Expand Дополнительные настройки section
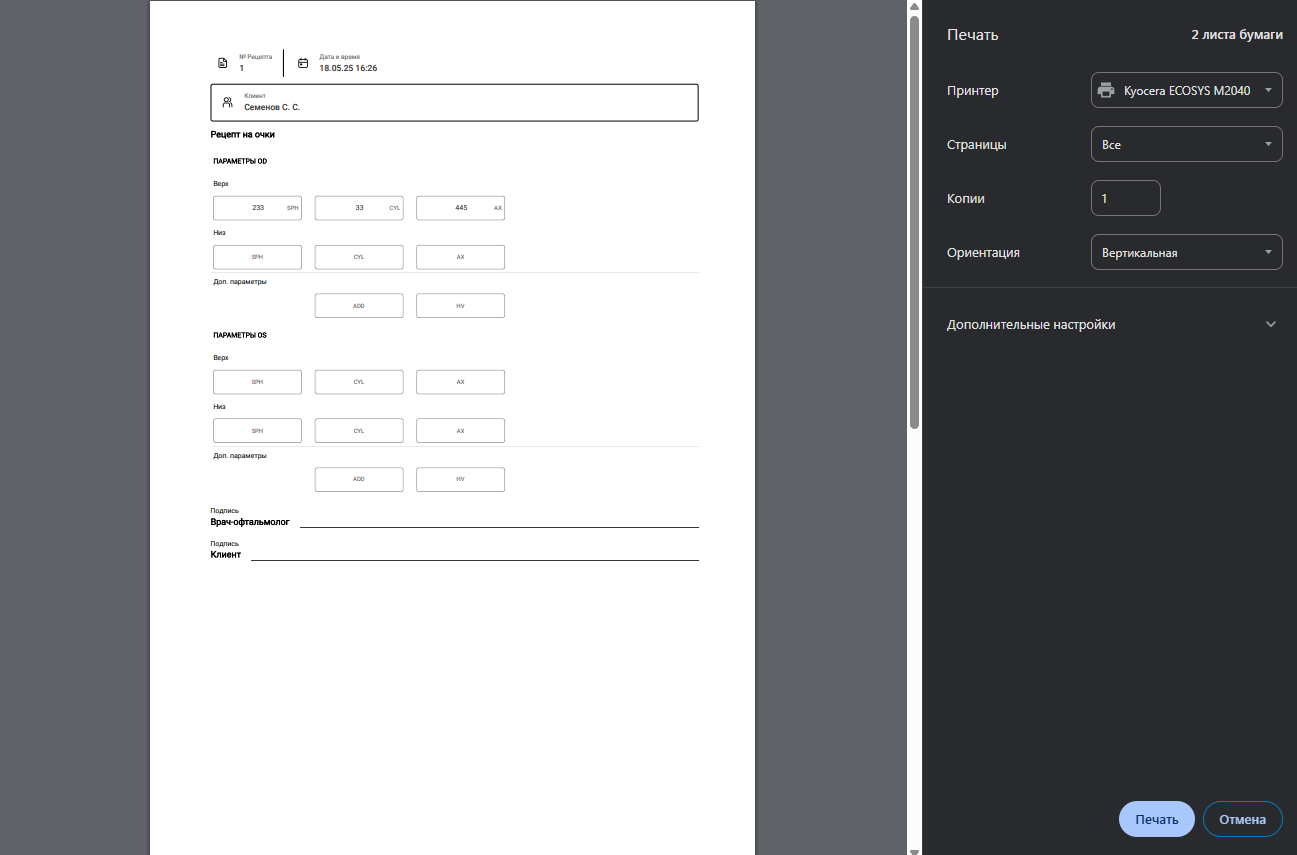 (1271, 325)
